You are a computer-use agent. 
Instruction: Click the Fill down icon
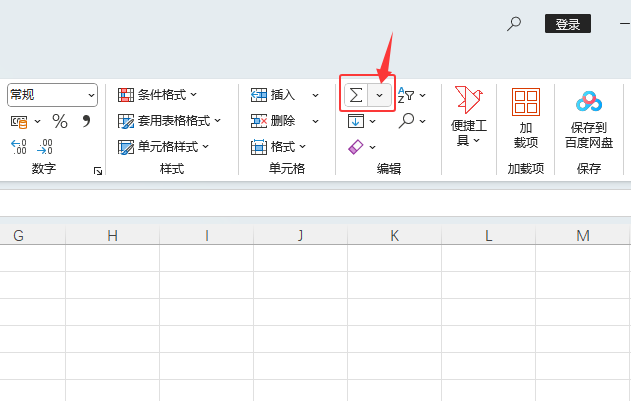(356, 121)
